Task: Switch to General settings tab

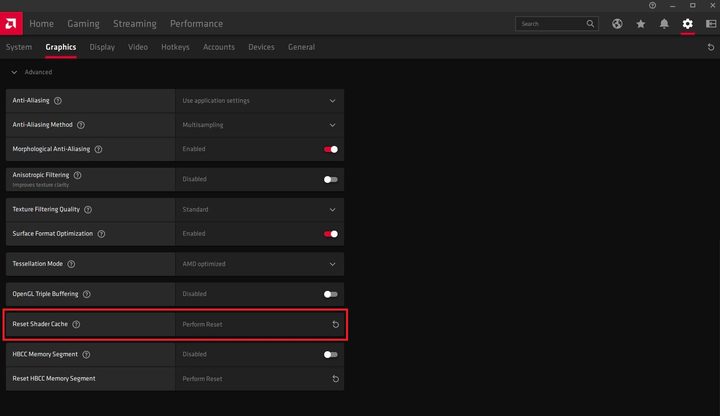Action: [x=301, y=47]
